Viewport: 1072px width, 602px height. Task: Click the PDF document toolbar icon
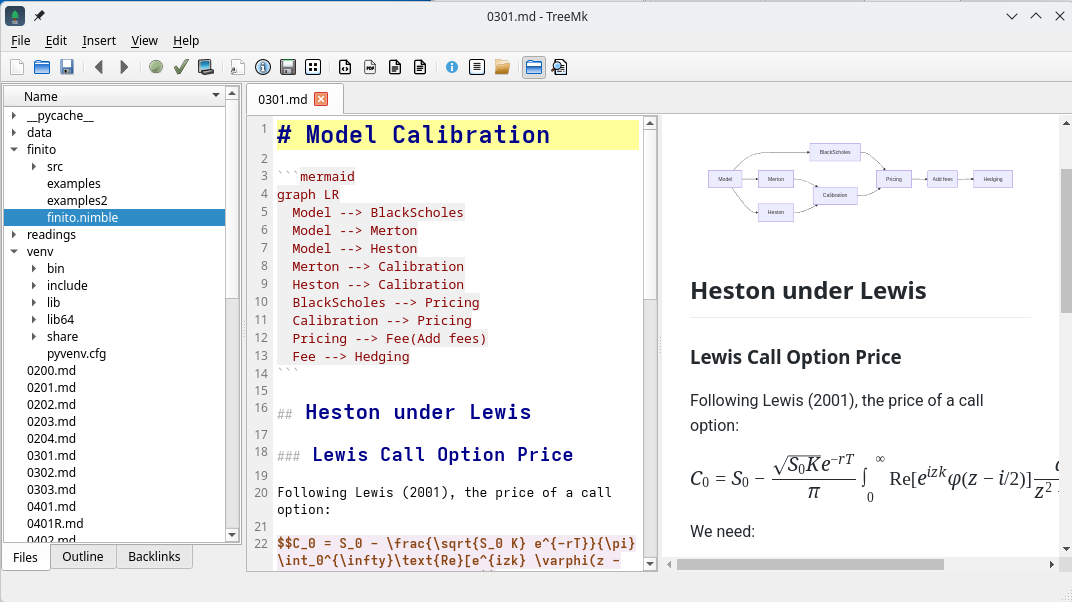pos(370,67)
